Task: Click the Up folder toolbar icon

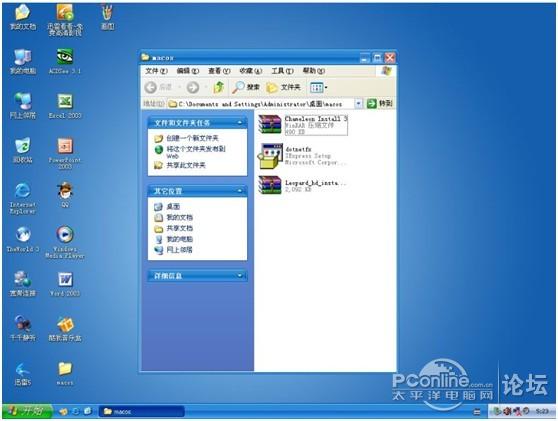Action: pos(218,87)
